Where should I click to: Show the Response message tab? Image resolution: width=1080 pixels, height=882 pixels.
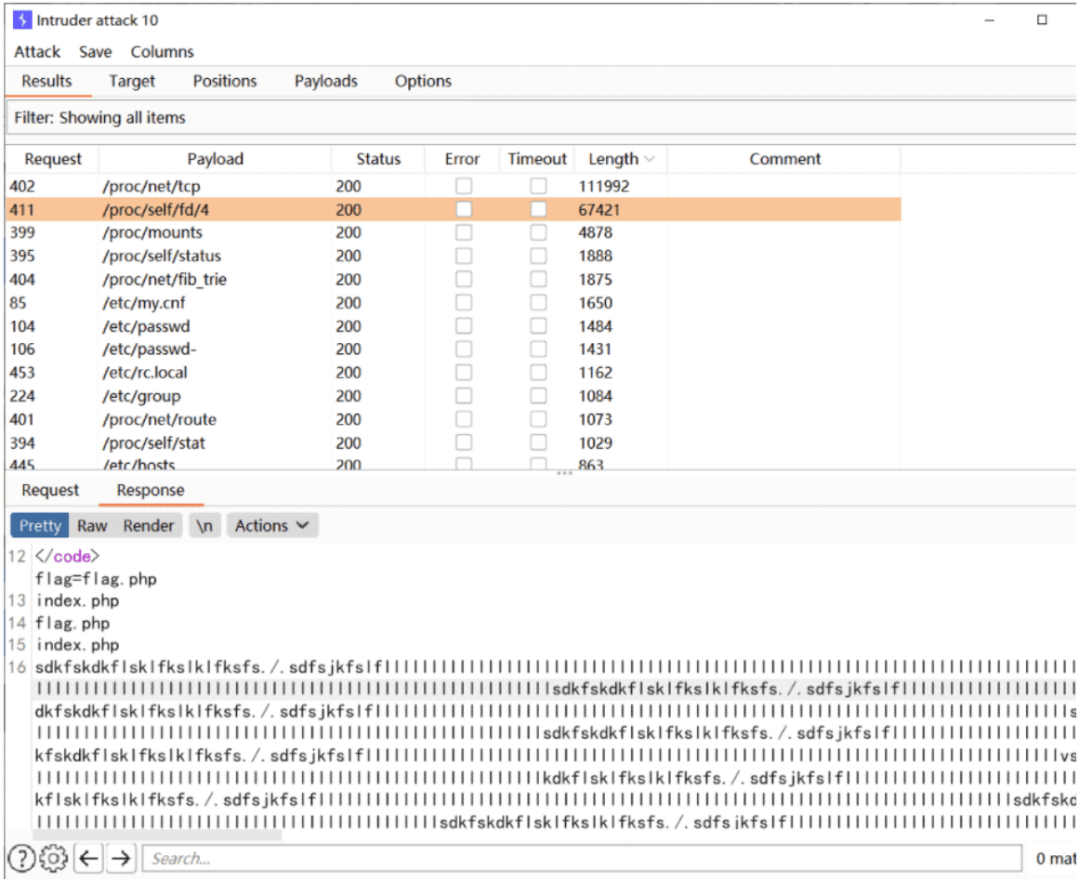(x=150, y=490)
